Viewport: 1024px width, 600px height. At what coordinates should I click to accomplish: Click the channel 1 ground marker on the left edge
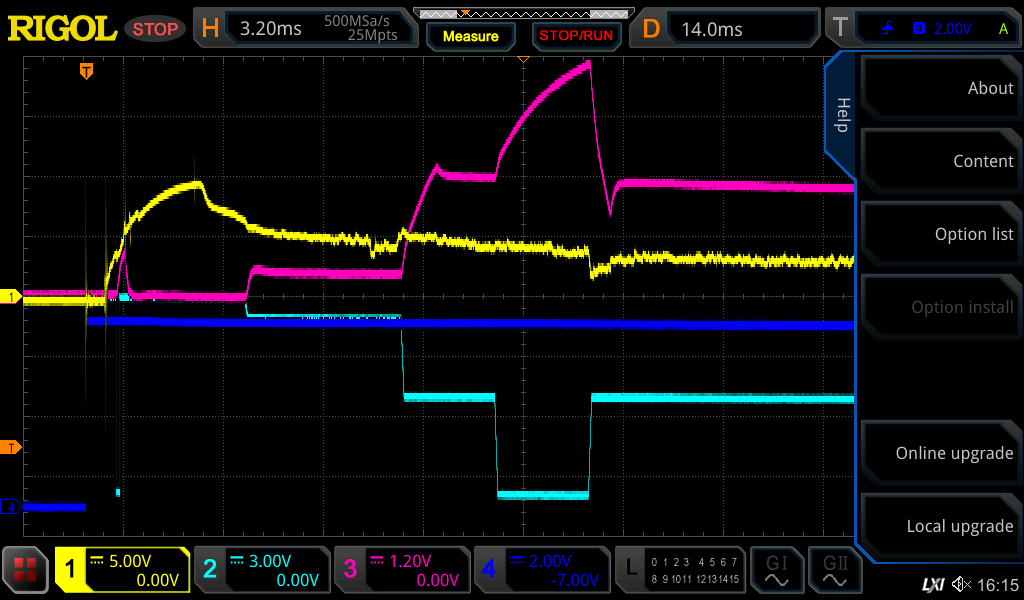[12, 297]
